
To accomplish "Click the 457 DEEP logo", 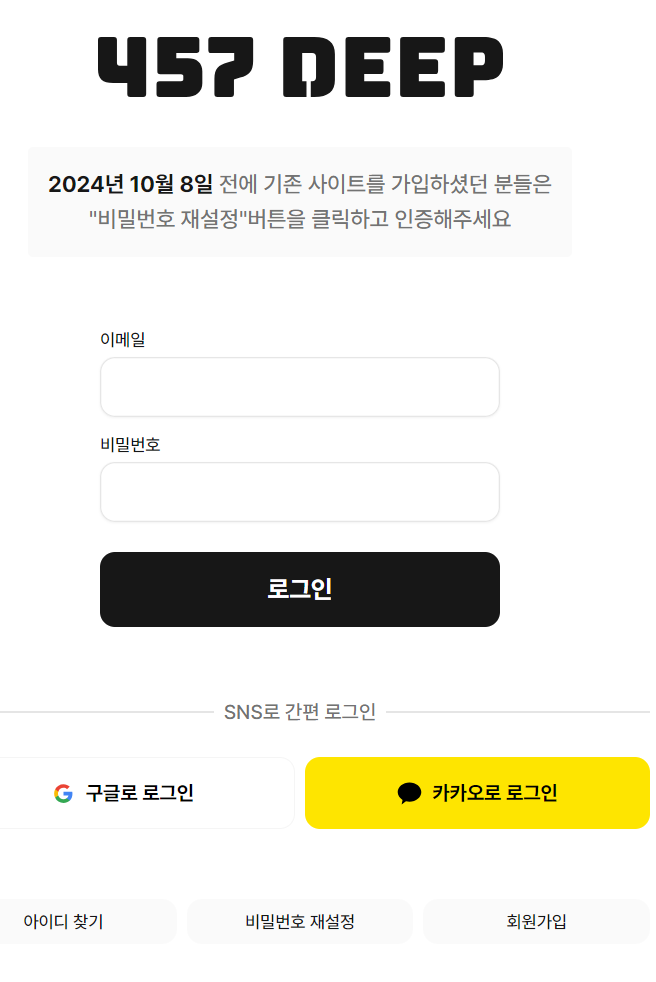I will click(300, 66).
